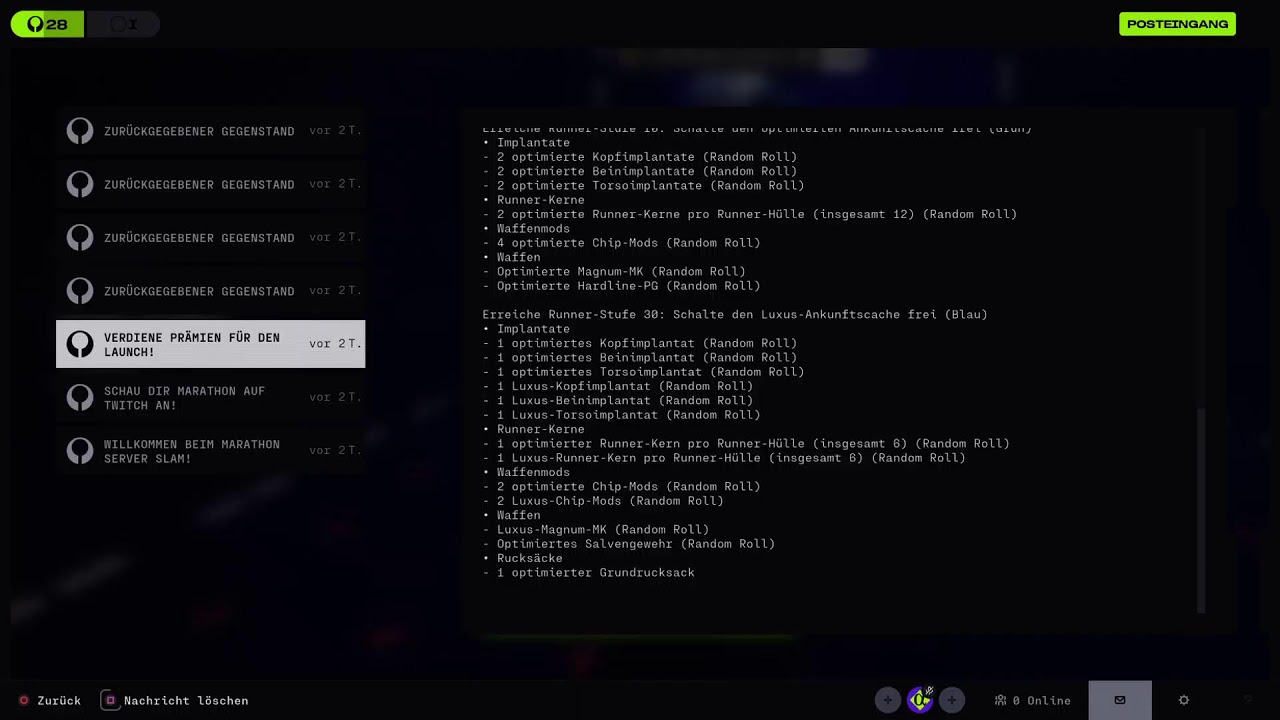Open the player avatar with muted mic
Image resolution: width=1280 pixels, height=720 pixels.
[x=920, y=700]
